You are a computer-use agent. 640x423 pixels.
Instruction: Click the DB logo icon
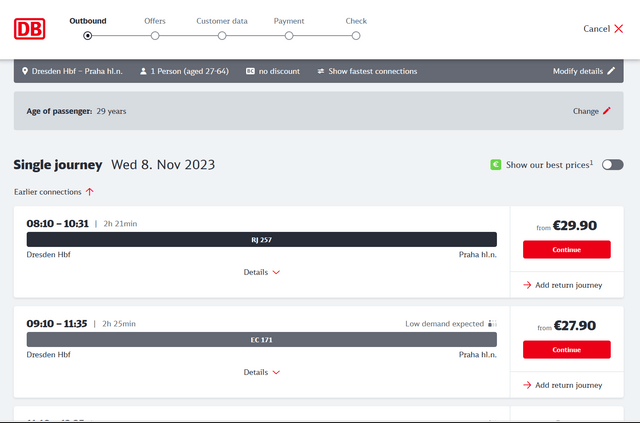coord(30,28)
